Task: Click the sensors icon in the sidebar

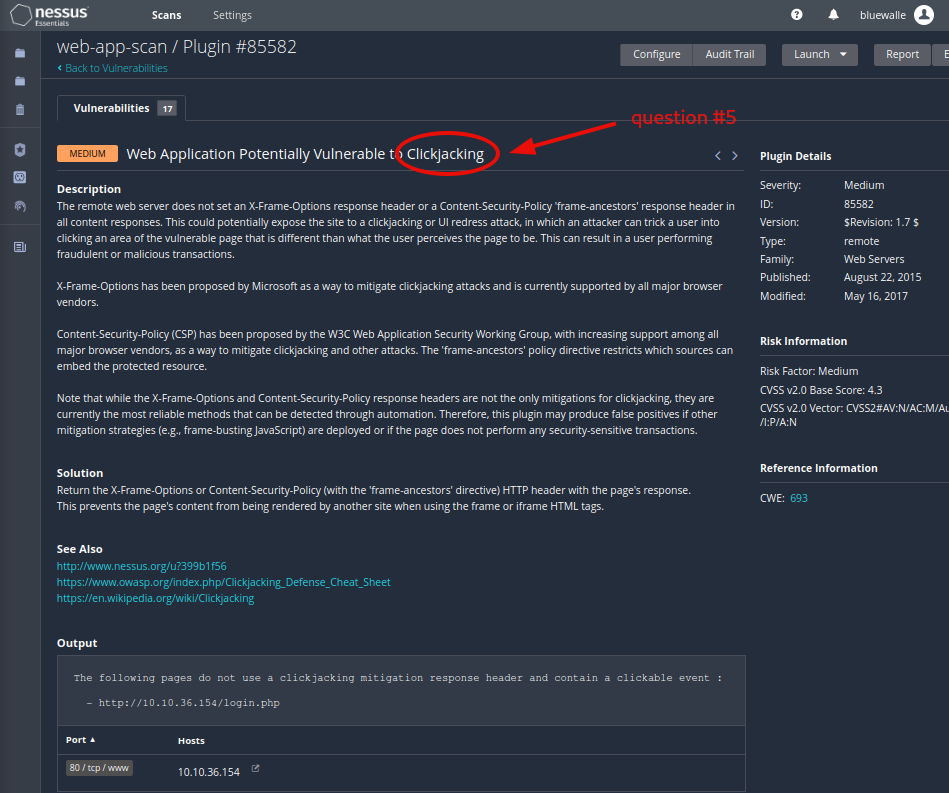Action: coord(20,206)
